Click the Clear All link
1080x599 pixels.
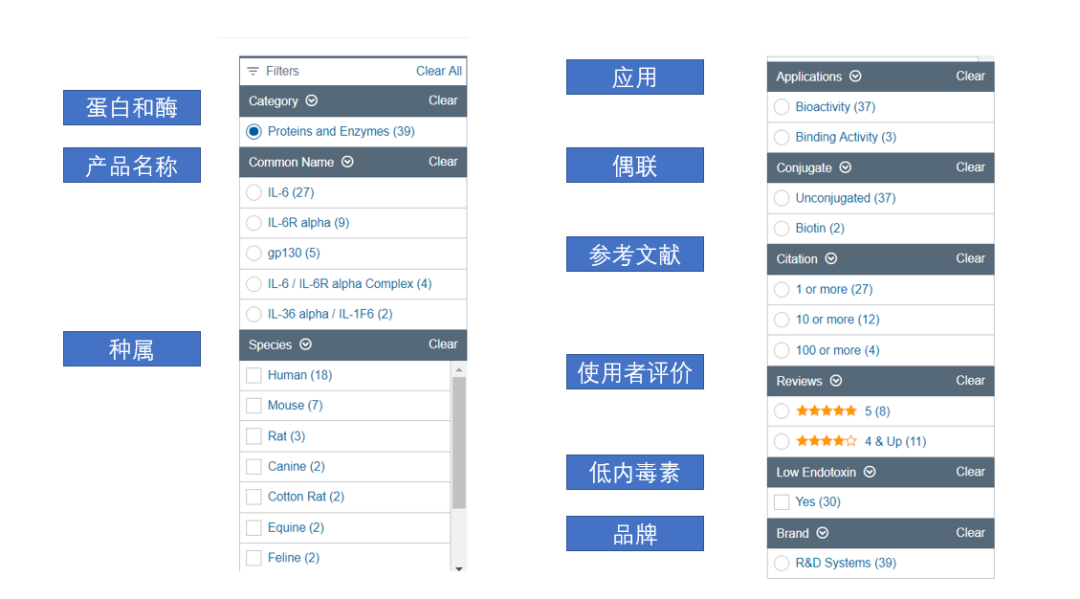point(439,71)
